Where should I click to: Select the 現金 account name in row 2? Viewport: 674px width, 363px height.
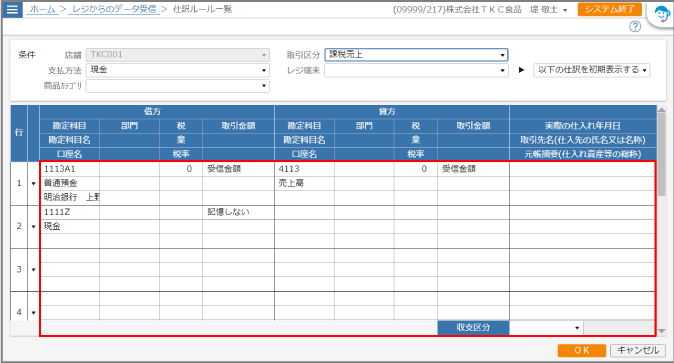click(70, 226)
